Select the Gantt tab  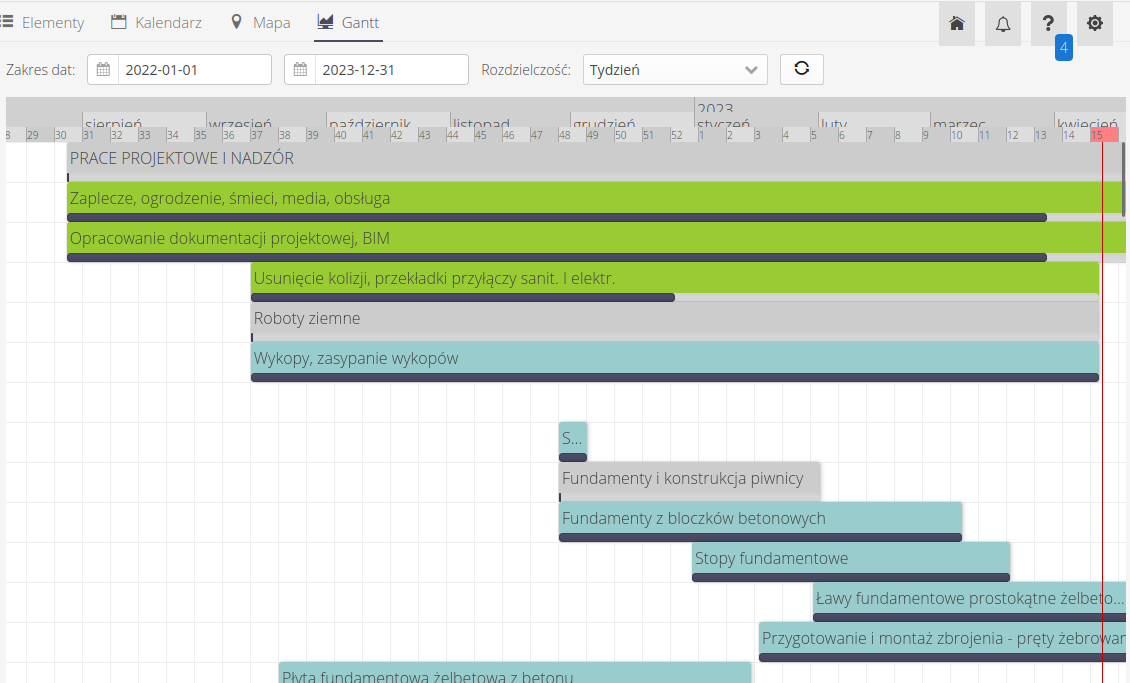(x=348, y=22)
